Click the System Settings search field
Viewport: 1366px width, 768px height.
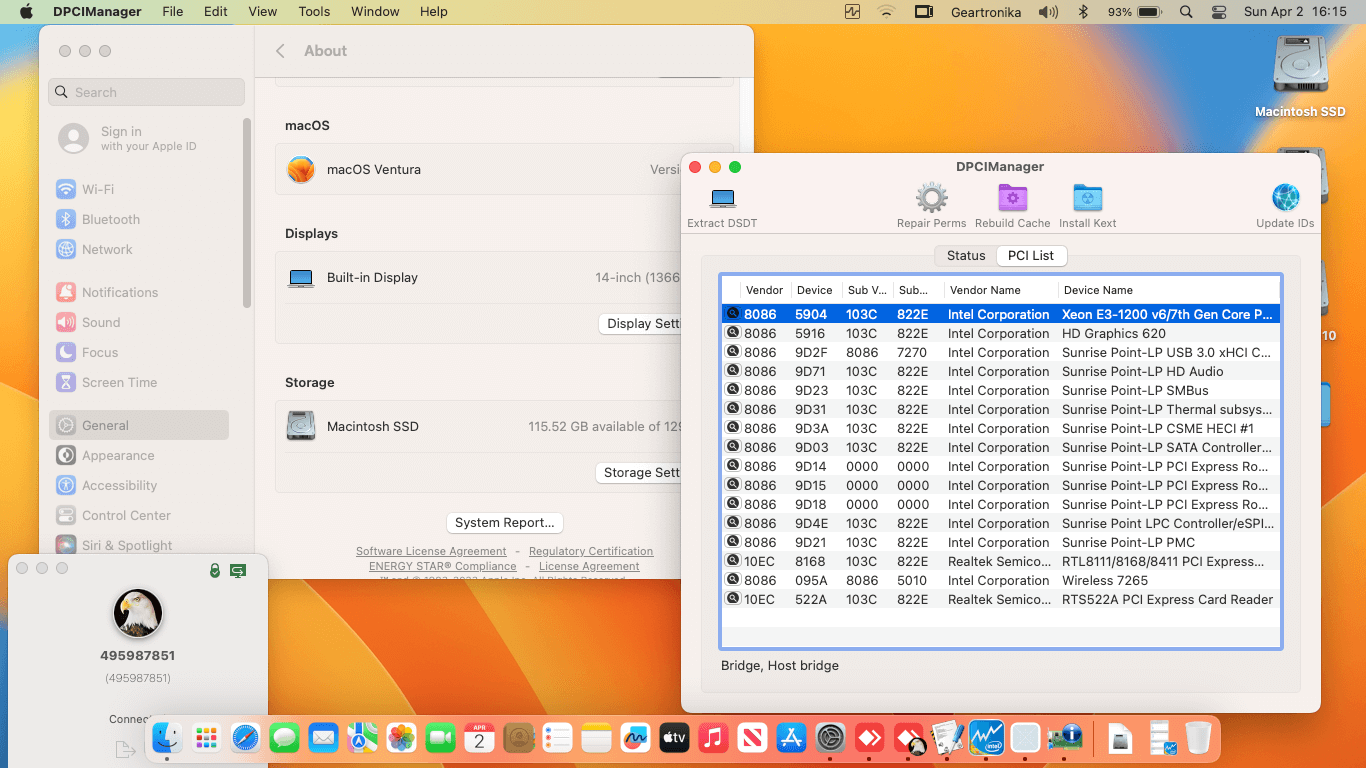pyautogui.click(x=147, y=92)
